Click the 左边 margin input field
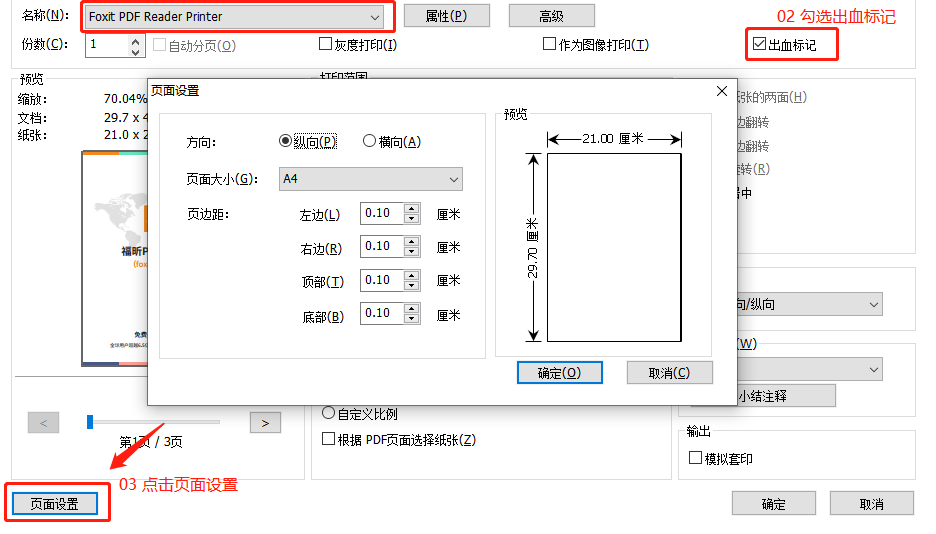 click(381, 213)
